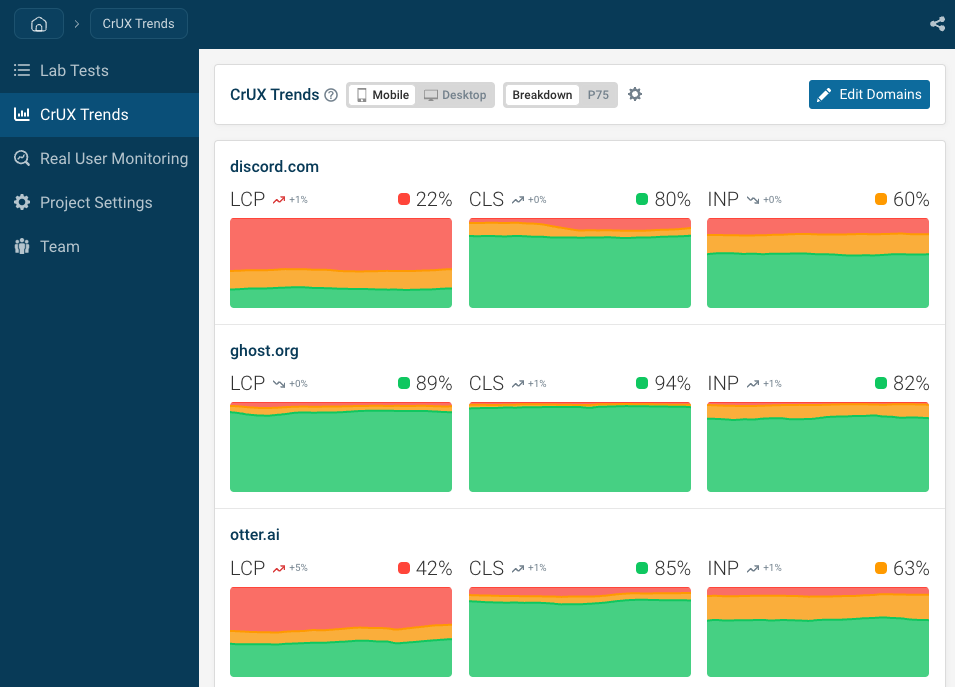Open discord.com CLS area chart

[580, 263]
